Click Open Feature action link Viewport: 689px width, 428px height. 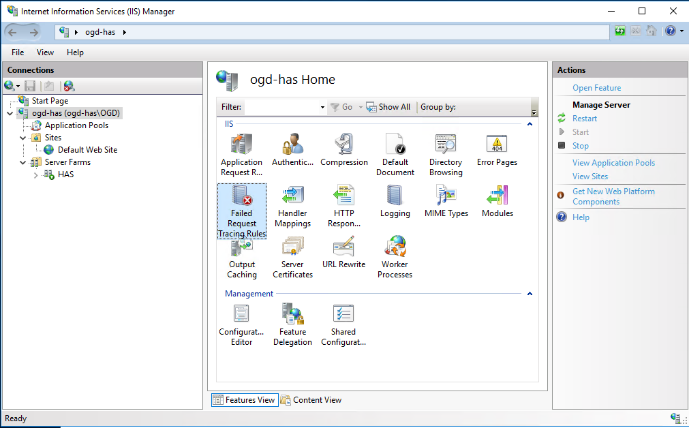click(596, 88)
